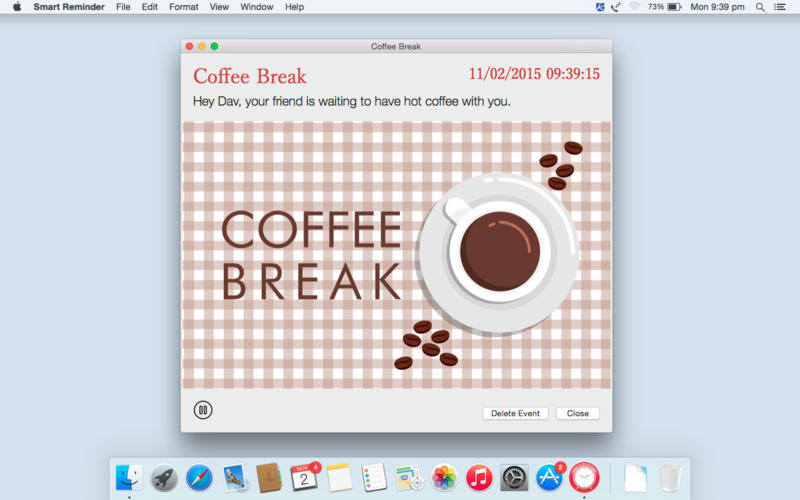Screen dimensions: 800x500
Task: Open iTunes music icon in Dock
Action: coord(479,478)
